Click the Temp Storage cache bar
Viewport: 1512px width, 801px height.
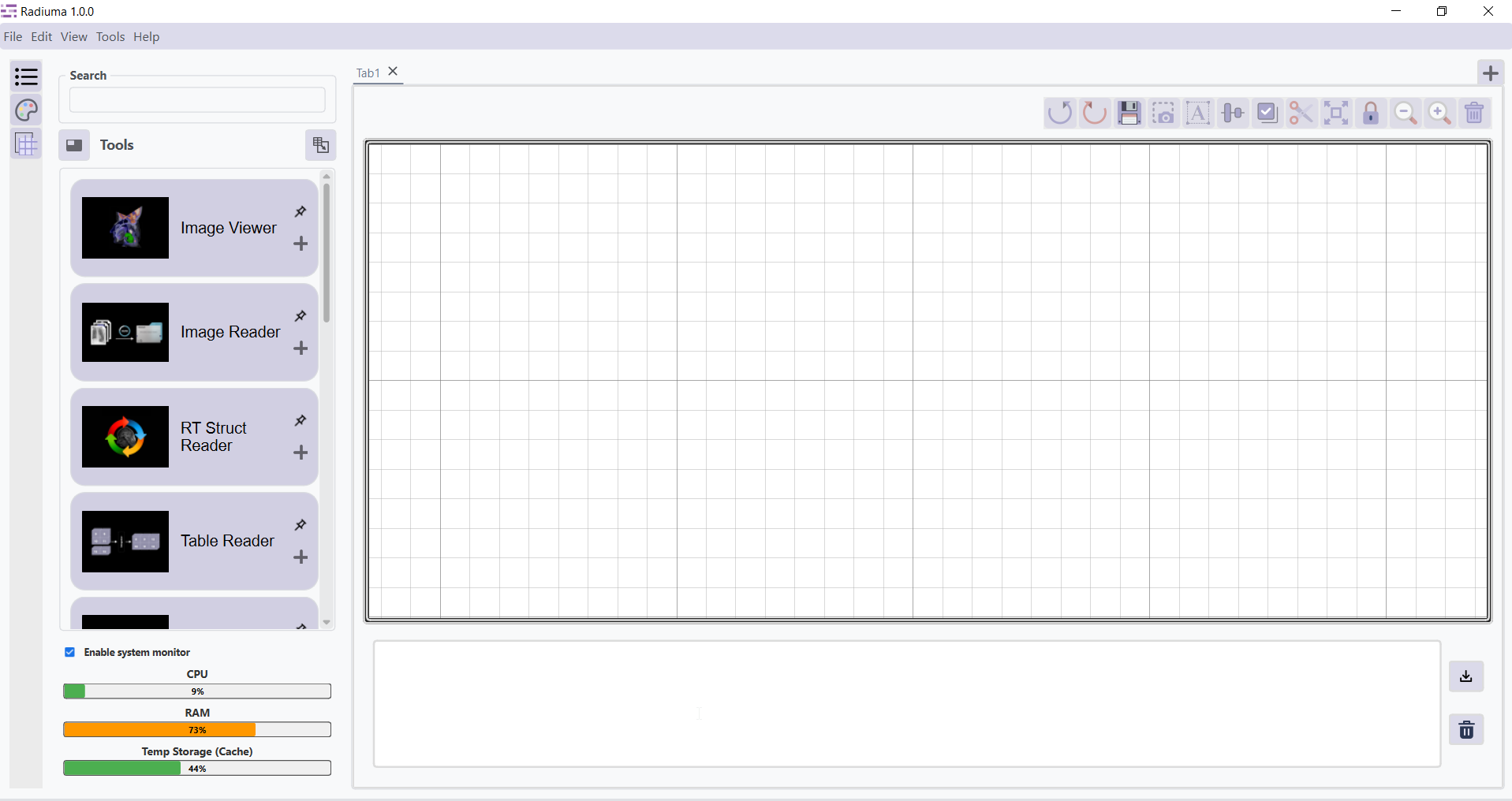(x=197, y=769)
